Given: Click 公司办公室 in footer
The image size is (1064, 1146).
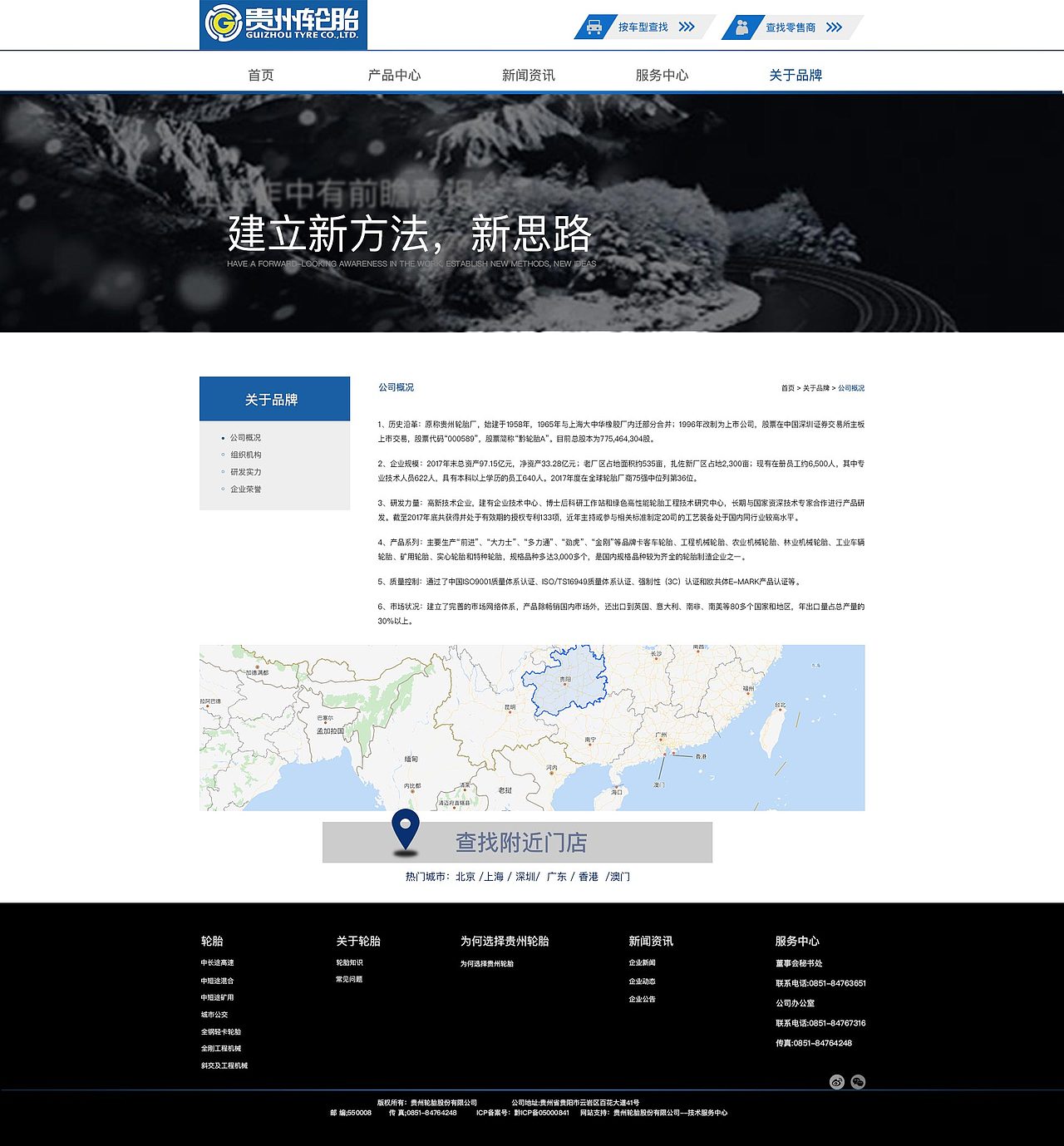Looking at the screenshot, I should point(796,1003).
